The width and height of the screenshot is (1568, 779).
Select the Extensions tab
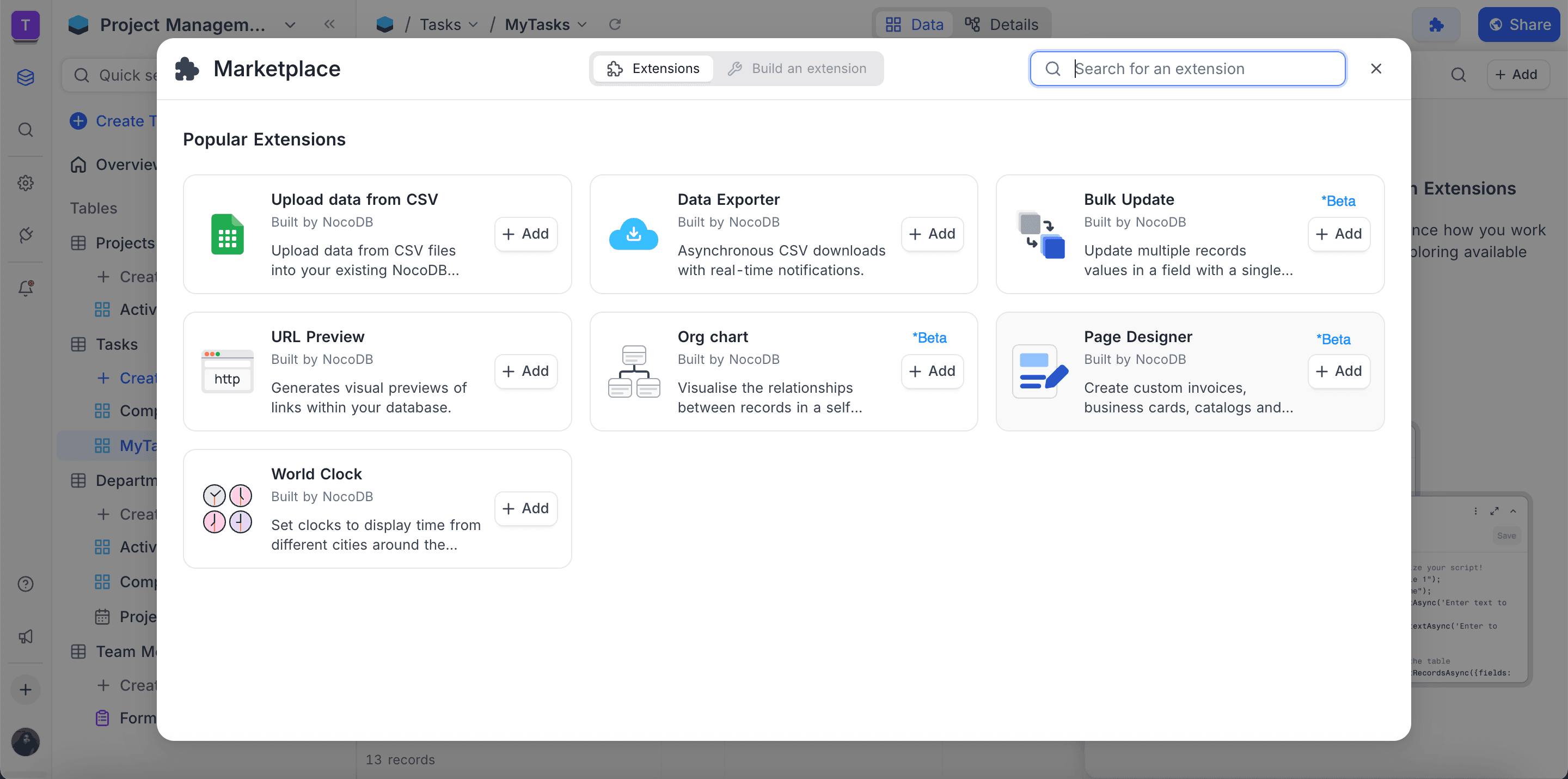[653, 69]
